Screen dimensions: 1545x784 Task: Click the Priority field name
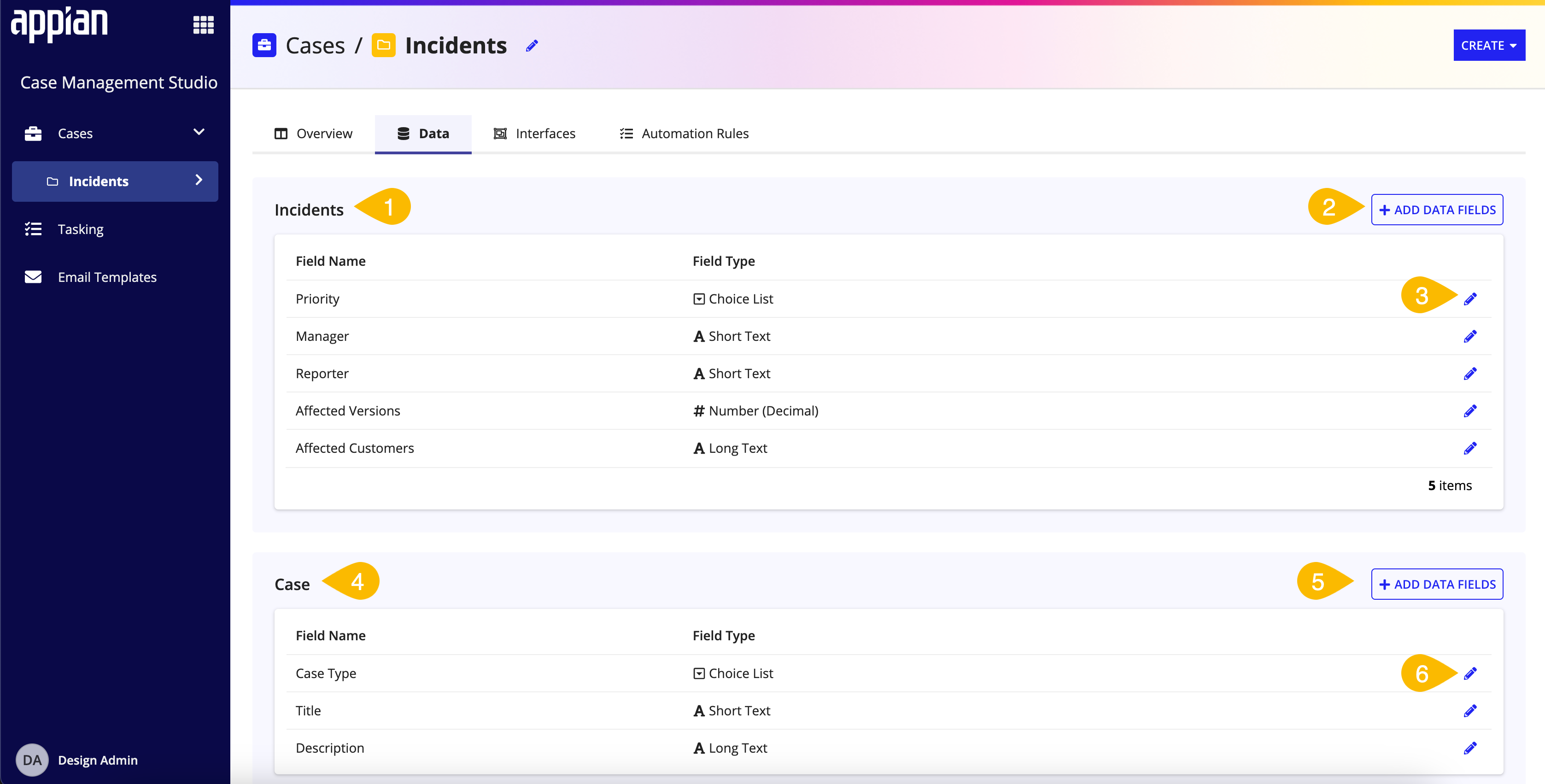pyautogui.click(x=317, y=299)
